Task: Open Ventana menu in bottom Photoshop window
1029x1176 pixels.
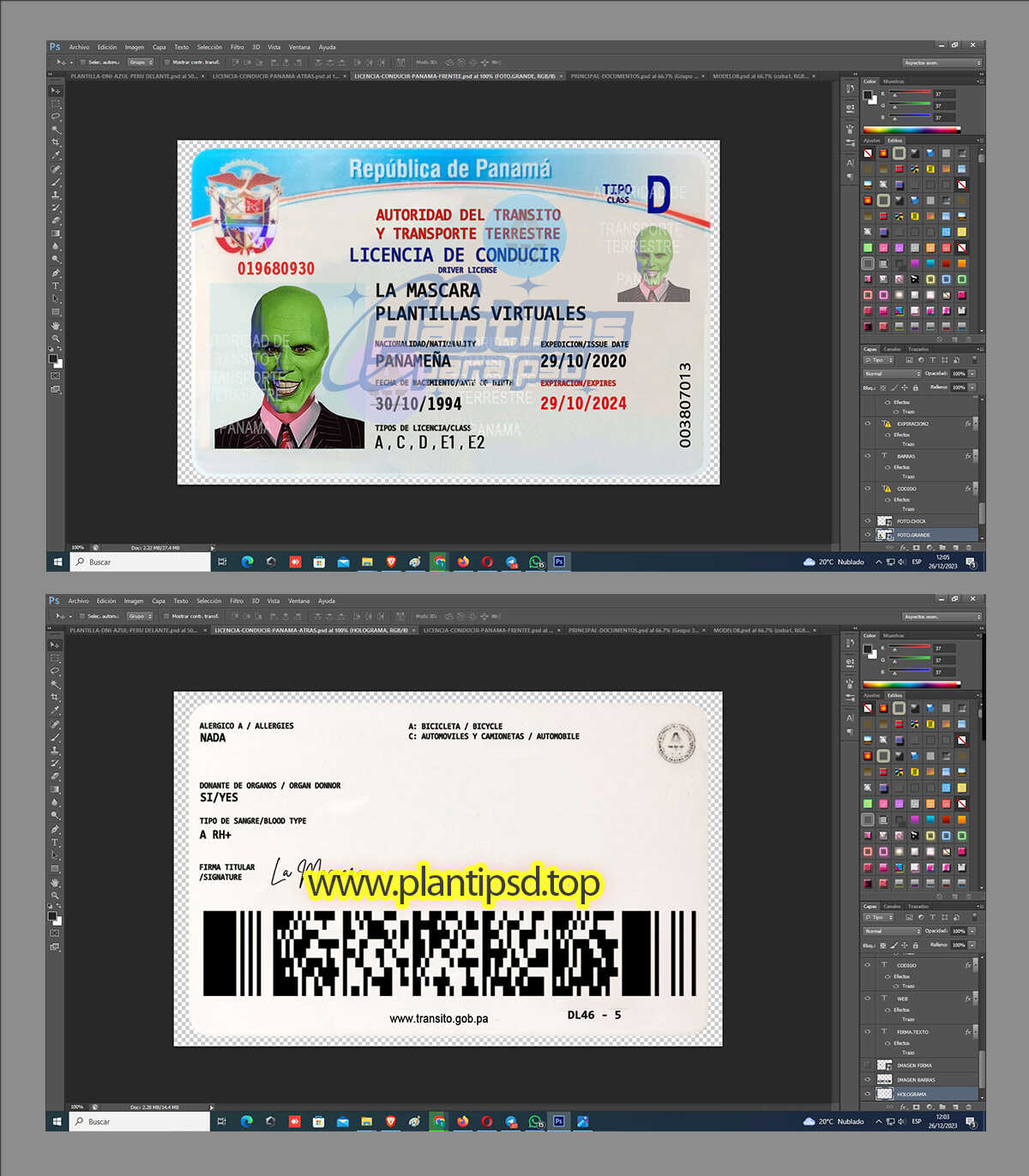Action: pyautogui.click(x=298, y=601)
